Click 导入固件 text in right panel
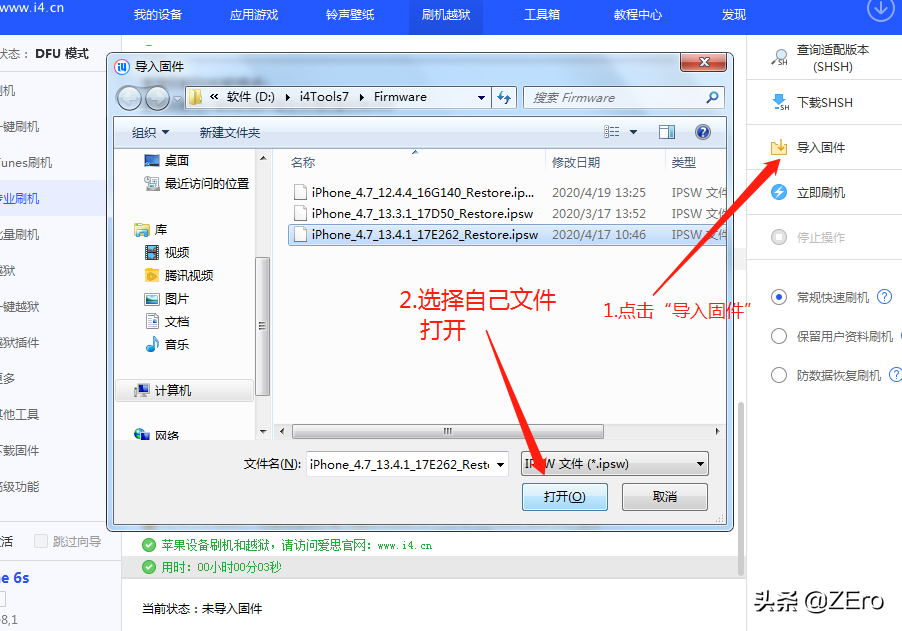The image size is (902, 631). click(x=820, y=147)
